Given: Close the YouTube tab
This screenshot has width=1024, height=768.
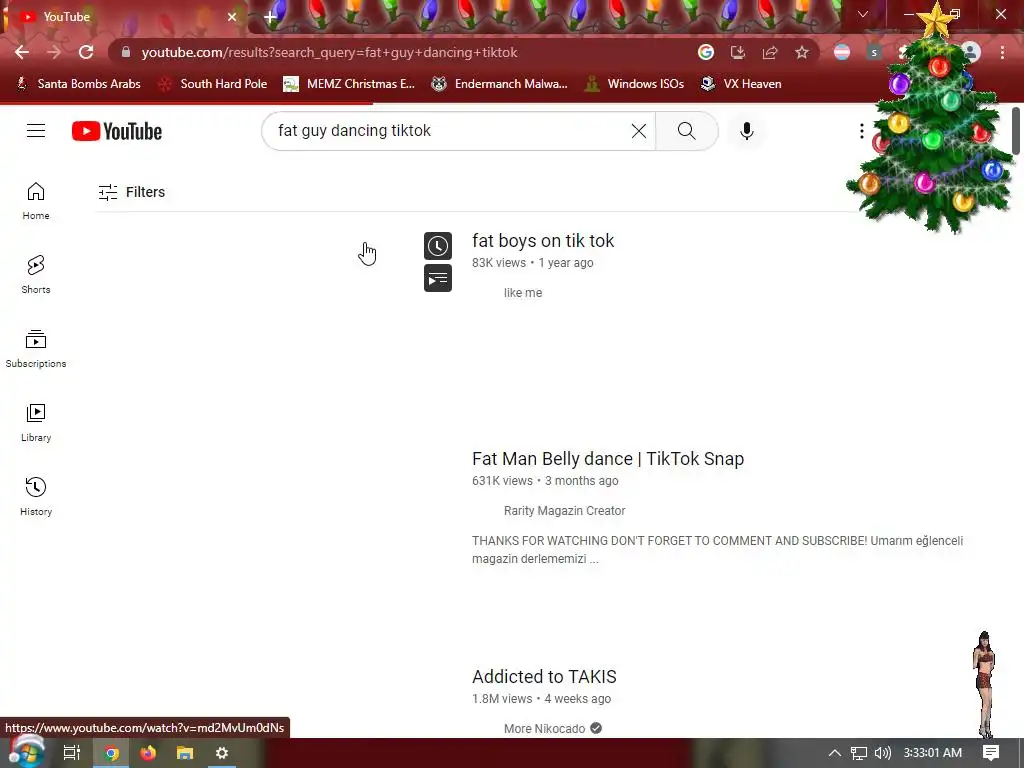Looking at the screenshot, I should coord(232,17).
